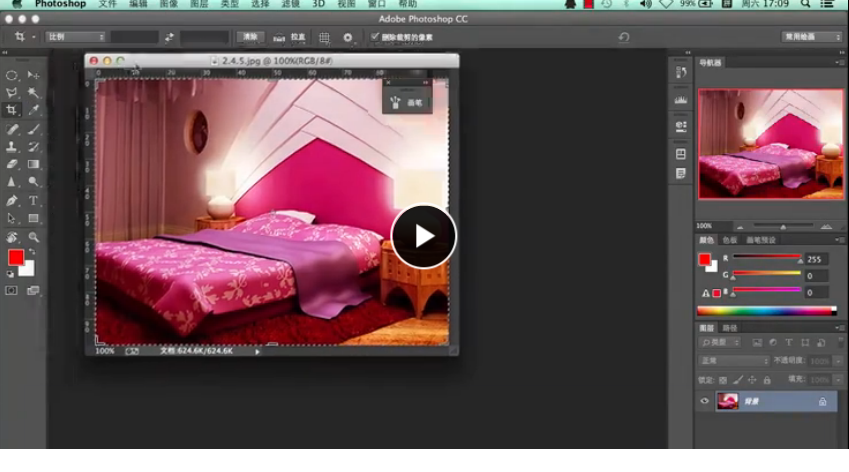Viewport: 849px width, 472px height.
Task: Select the Move tool
Action: tap(34, 75)
